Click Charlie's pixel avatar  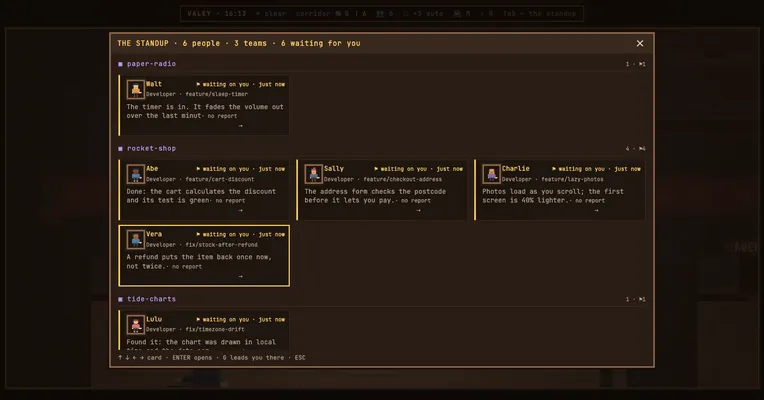[x=491, y=174]
